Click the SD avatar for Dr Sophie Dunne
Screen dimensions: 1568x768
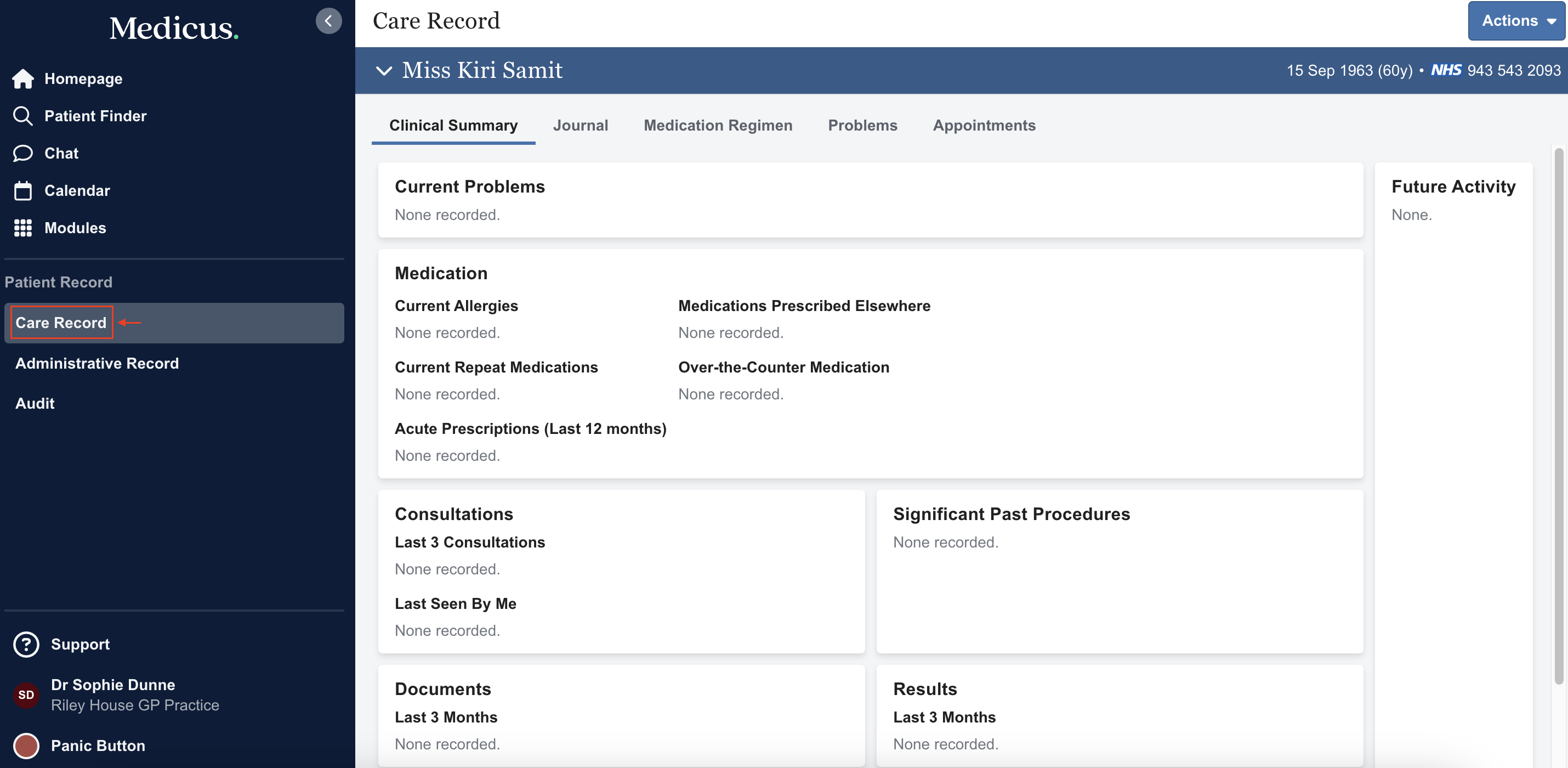pos(26,695)
